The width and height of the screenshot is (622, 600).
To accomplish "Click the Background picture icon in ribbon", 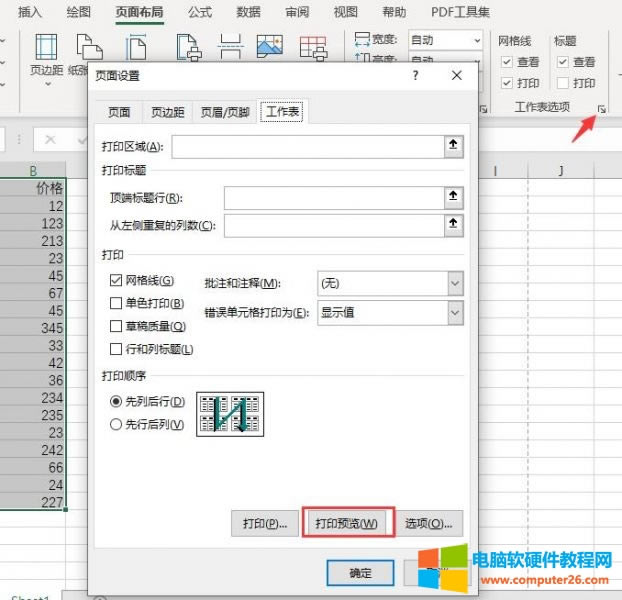I will (270, 48).
